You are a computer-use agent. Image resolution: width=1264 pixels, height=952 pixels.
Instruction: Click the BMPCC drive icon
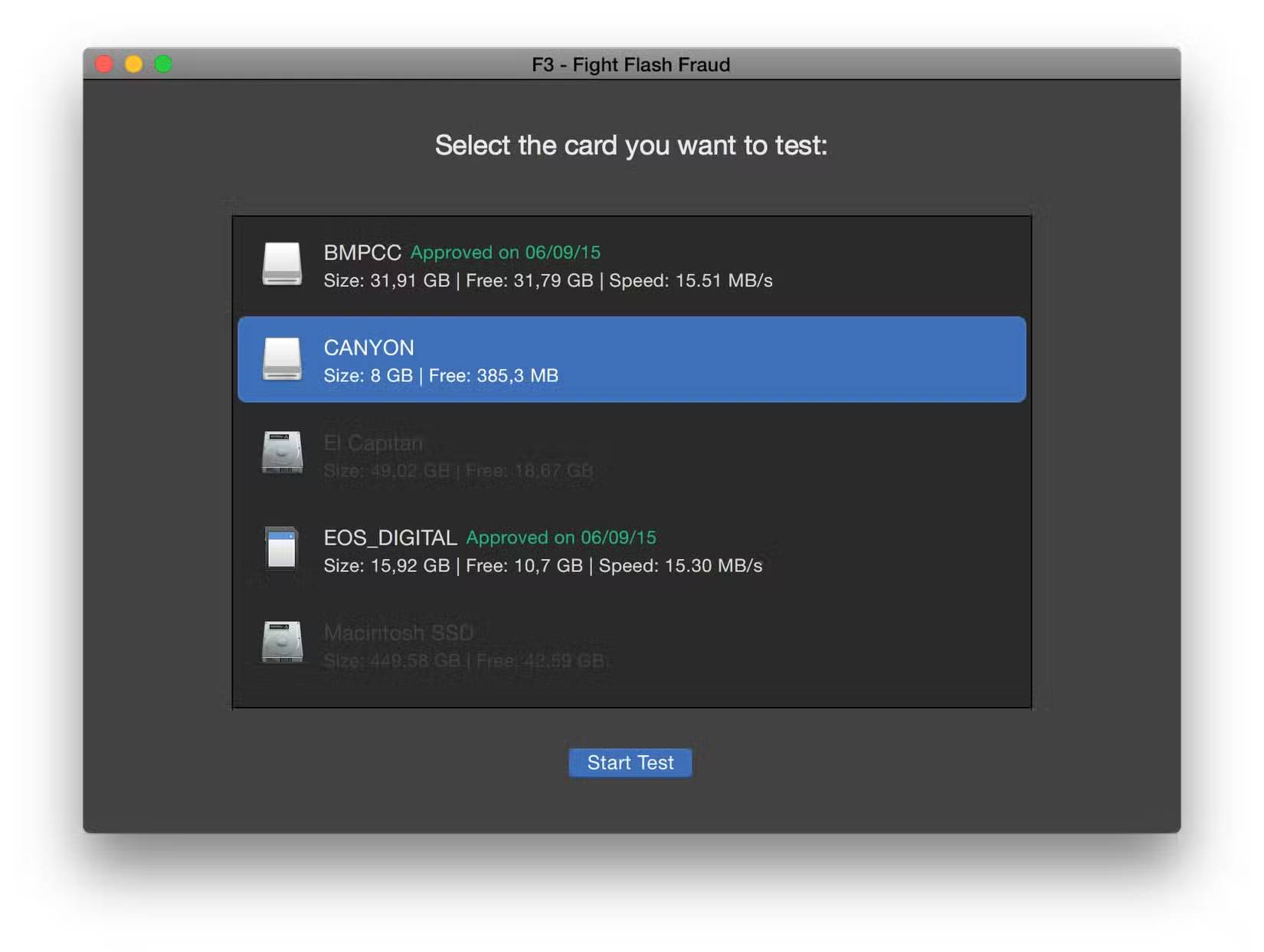(x=283, y=265)
